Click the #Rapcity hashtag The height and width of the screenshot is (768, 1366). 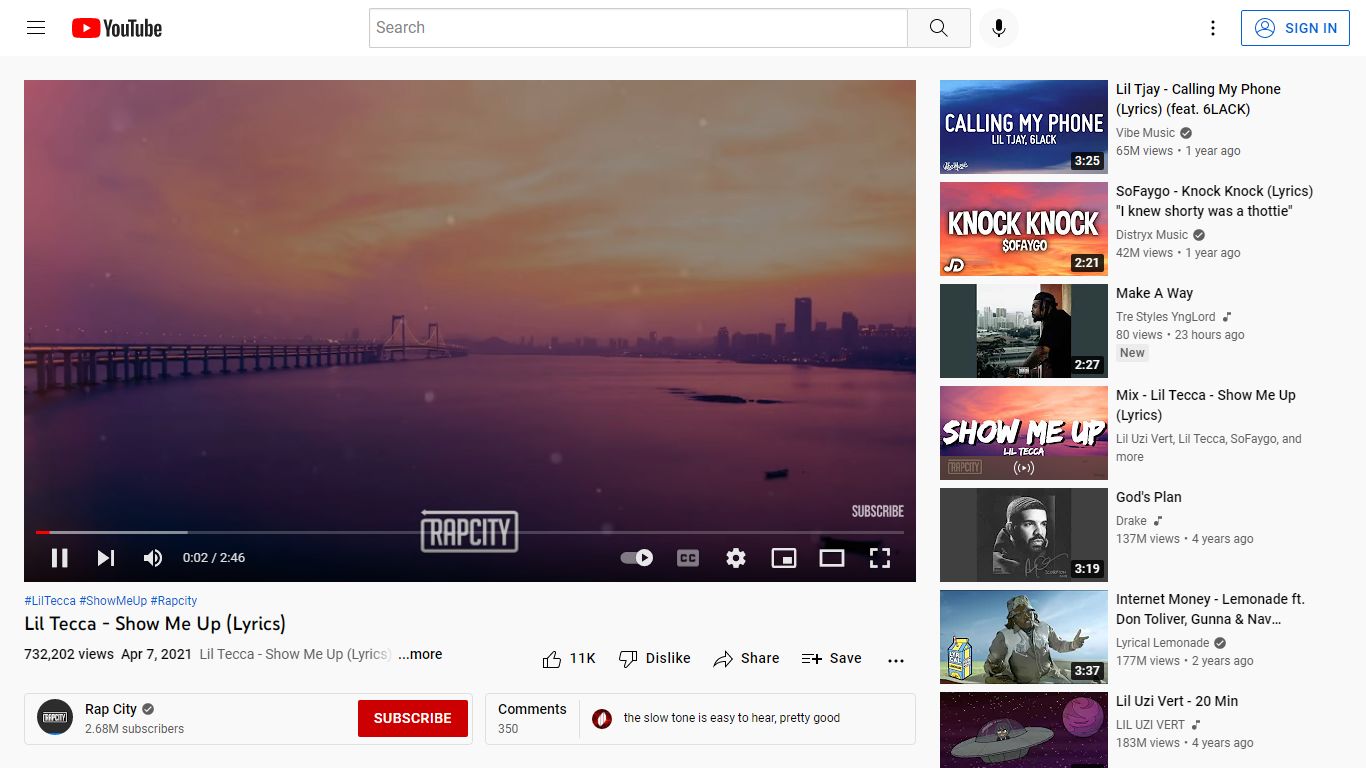point(174,601)
